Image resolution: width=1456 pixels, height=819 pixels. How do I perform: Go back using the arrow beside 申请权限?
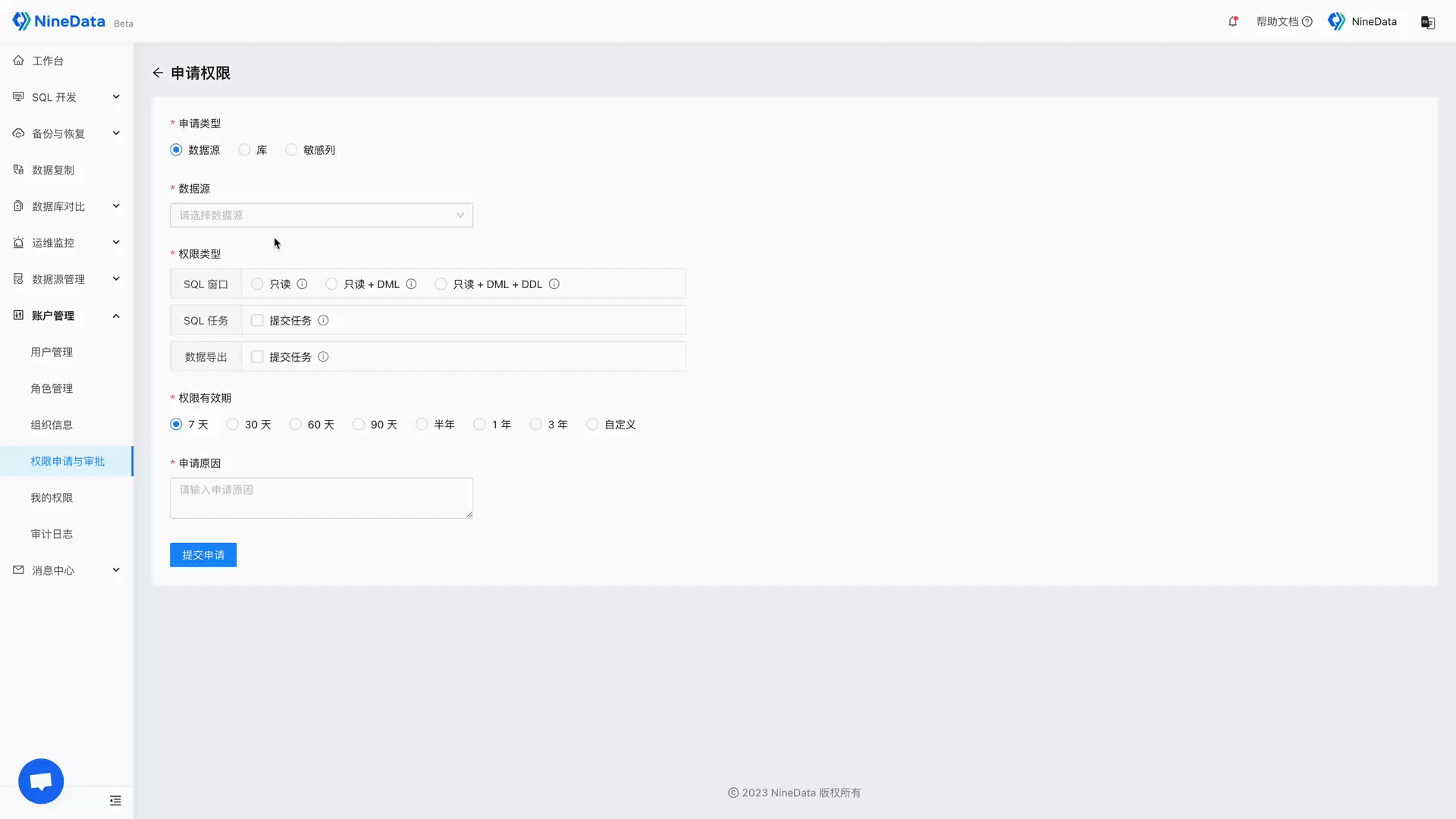point(158,73)
